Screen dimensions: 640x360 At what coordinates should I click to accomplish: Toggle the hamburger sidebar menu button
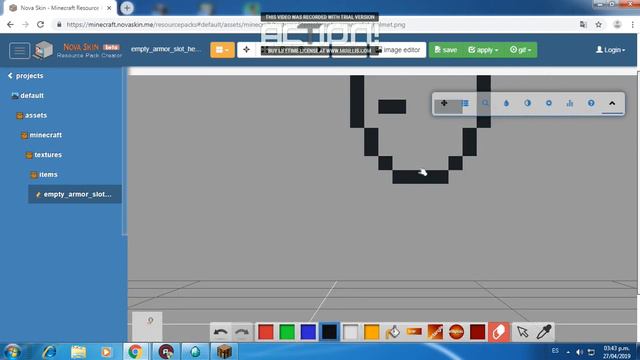(x=20, y=51)
